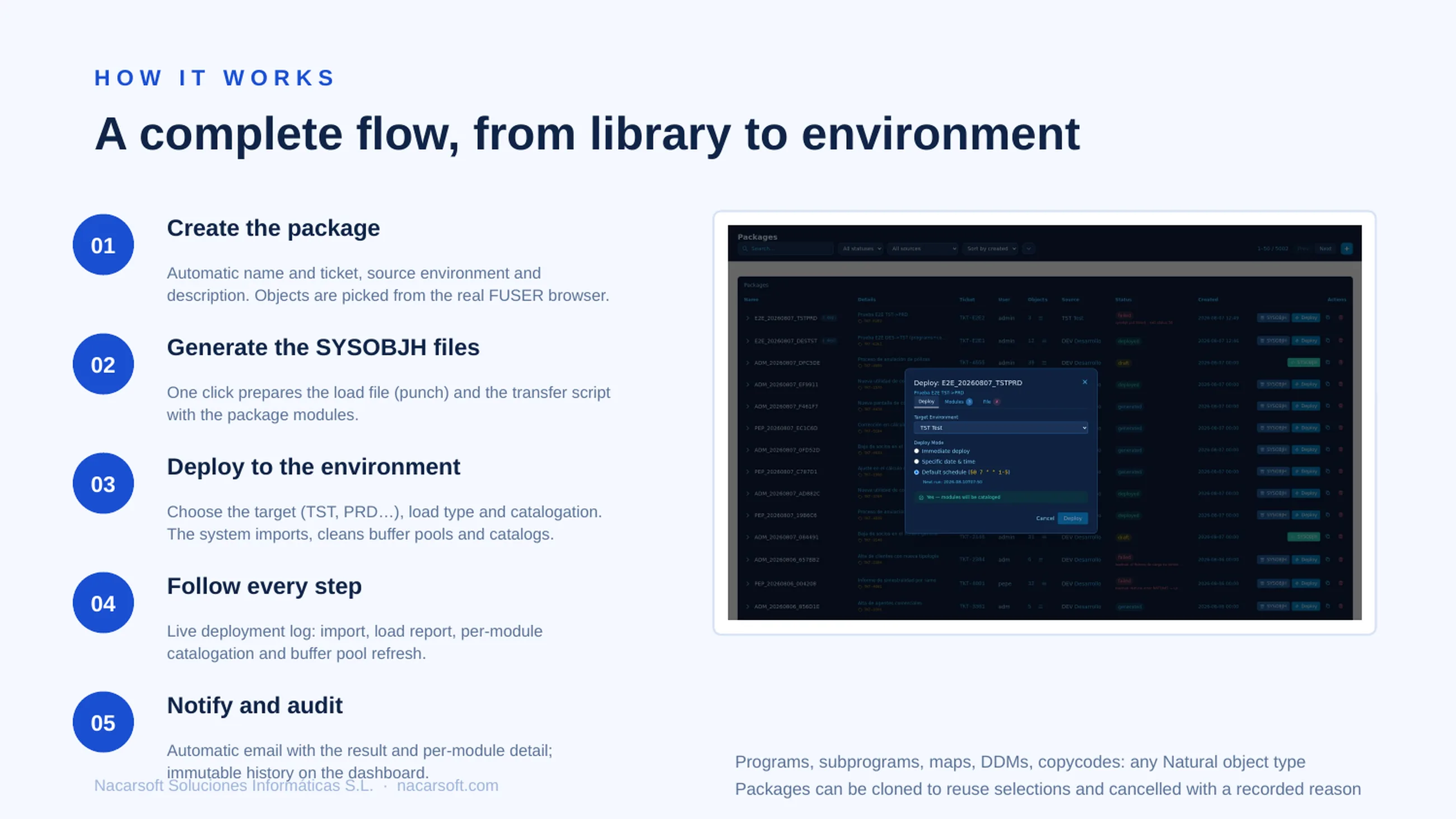Click the Deploy button for E2E_20260807_DESTST row
The image size is (1456, 819).
click(x=1306, y=340)
